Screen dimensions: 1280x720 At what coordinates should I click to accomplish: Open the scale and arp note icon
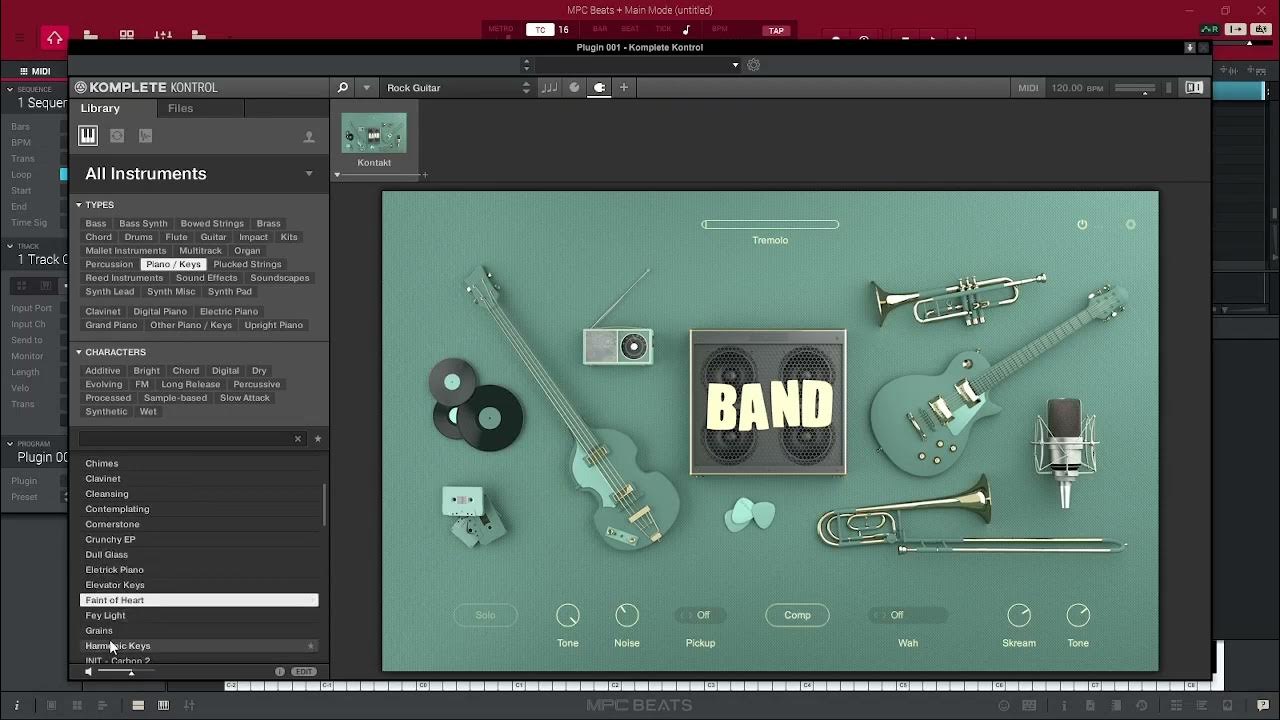549,88
